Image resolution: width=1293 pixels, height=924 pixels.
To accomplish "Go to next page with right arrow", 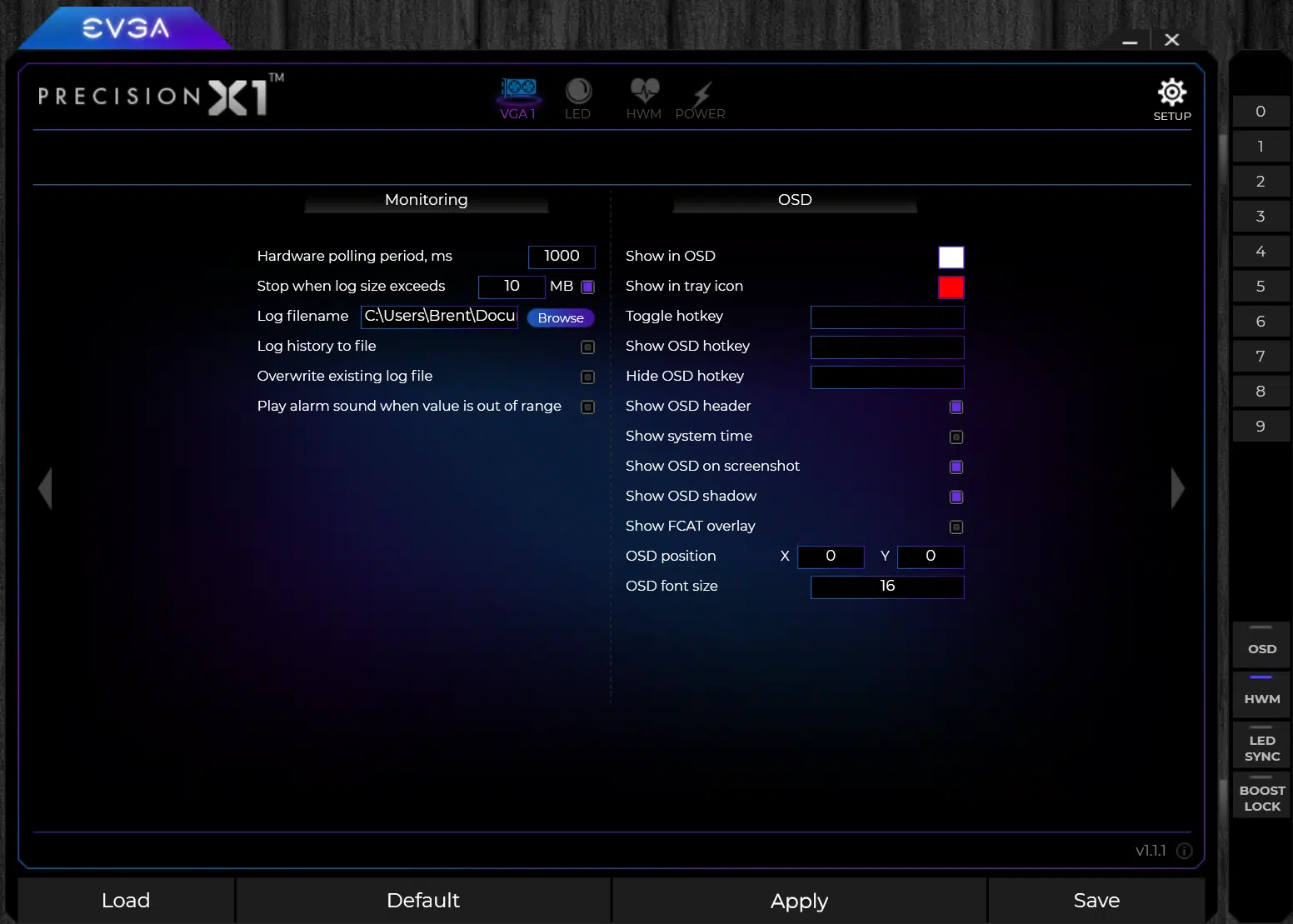I will point(1177,487).
